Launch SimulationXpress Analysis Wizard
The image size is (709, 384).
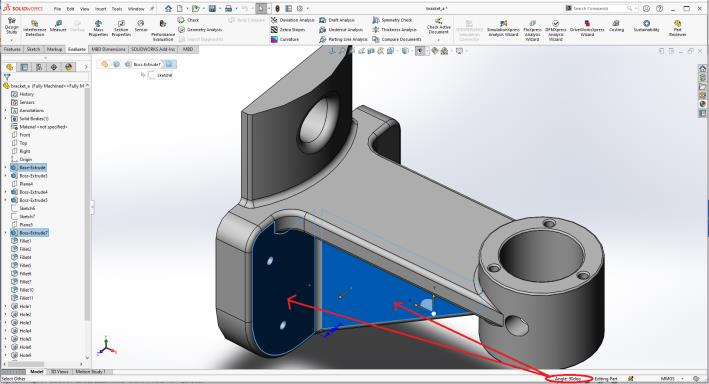[503, 28]
